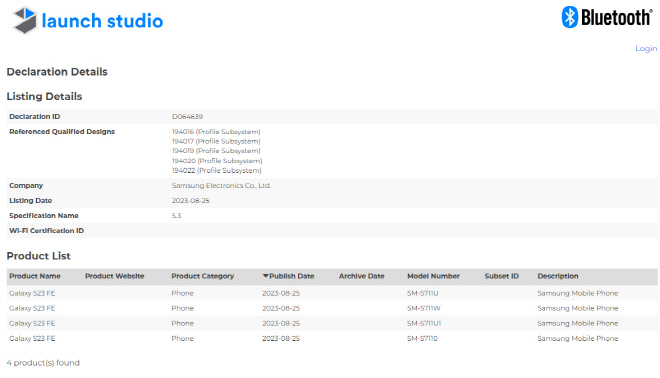The width and height of the screenshot is (660, 378).
Task: Click the publish date in the SM-S711U row
Action: click(x=281, y=293)
